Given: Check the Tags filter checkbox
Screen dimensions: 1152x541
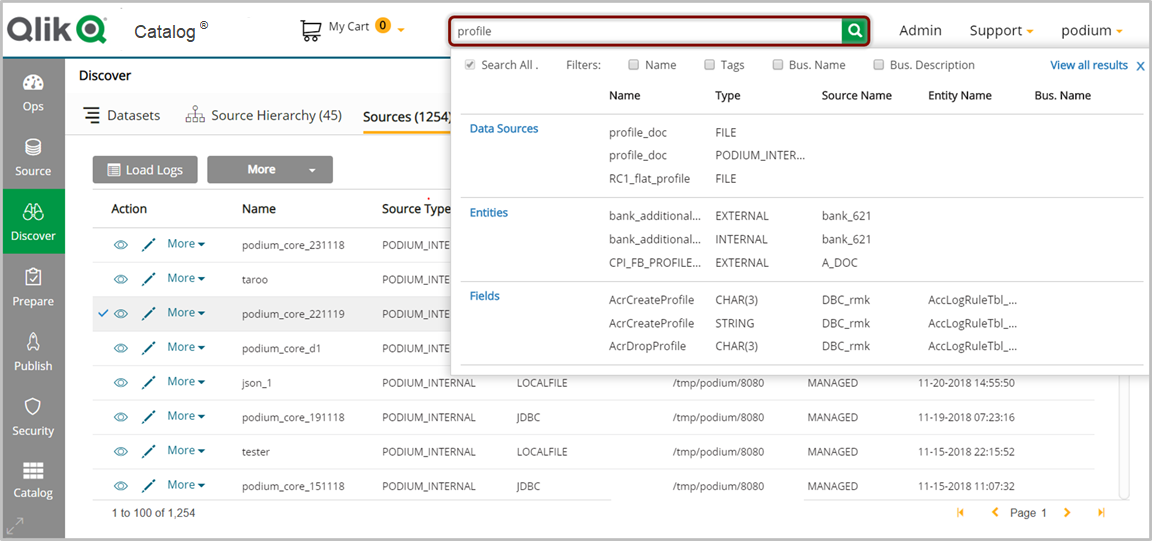Looking at the screenshot, I should (x=709, y=65).
